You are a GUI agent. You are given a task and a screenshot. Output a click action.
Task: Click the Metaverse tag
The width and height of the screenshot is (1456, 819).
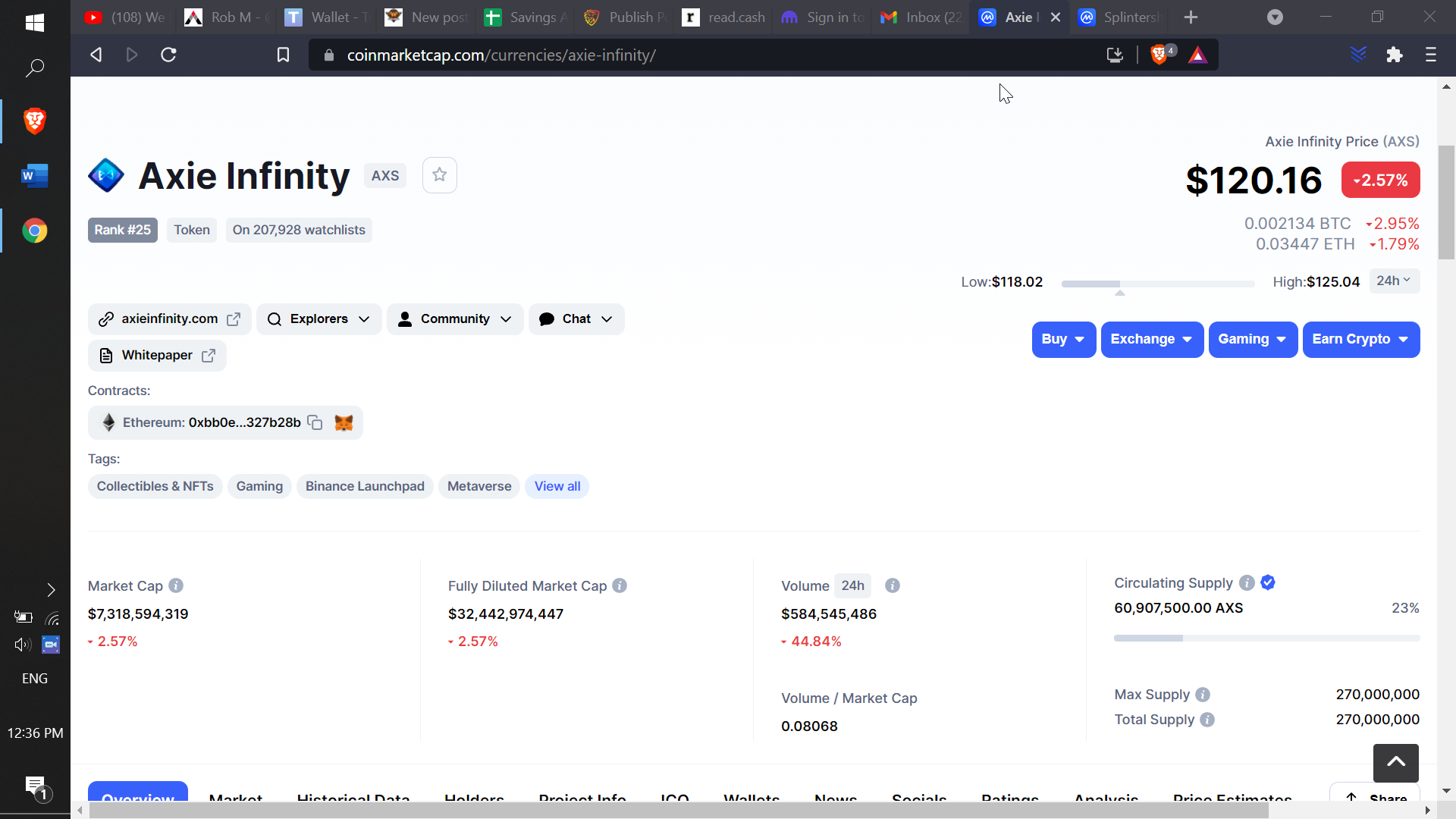(479, 487)
